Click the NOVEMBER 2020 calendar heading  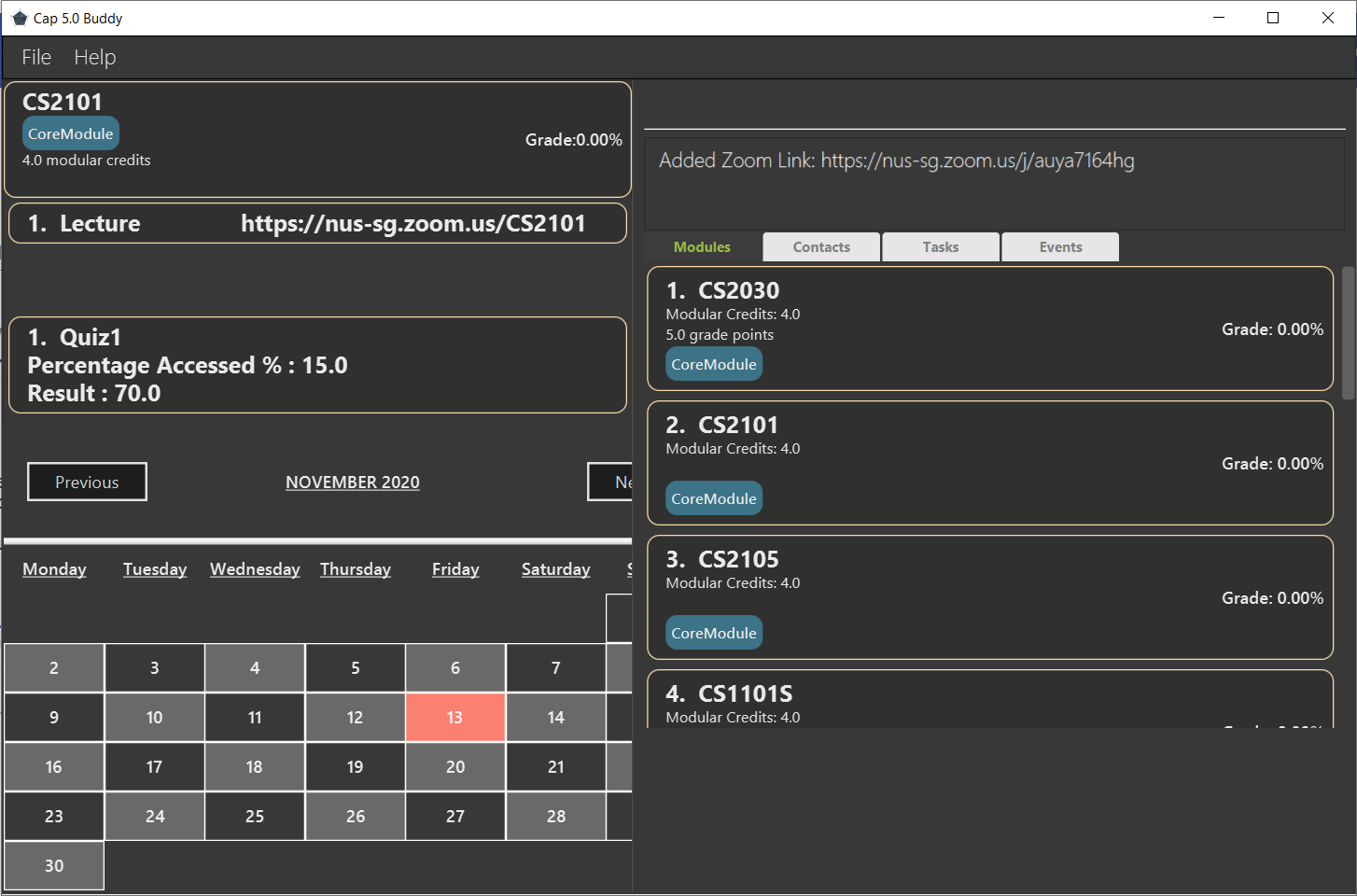(353, 483)
